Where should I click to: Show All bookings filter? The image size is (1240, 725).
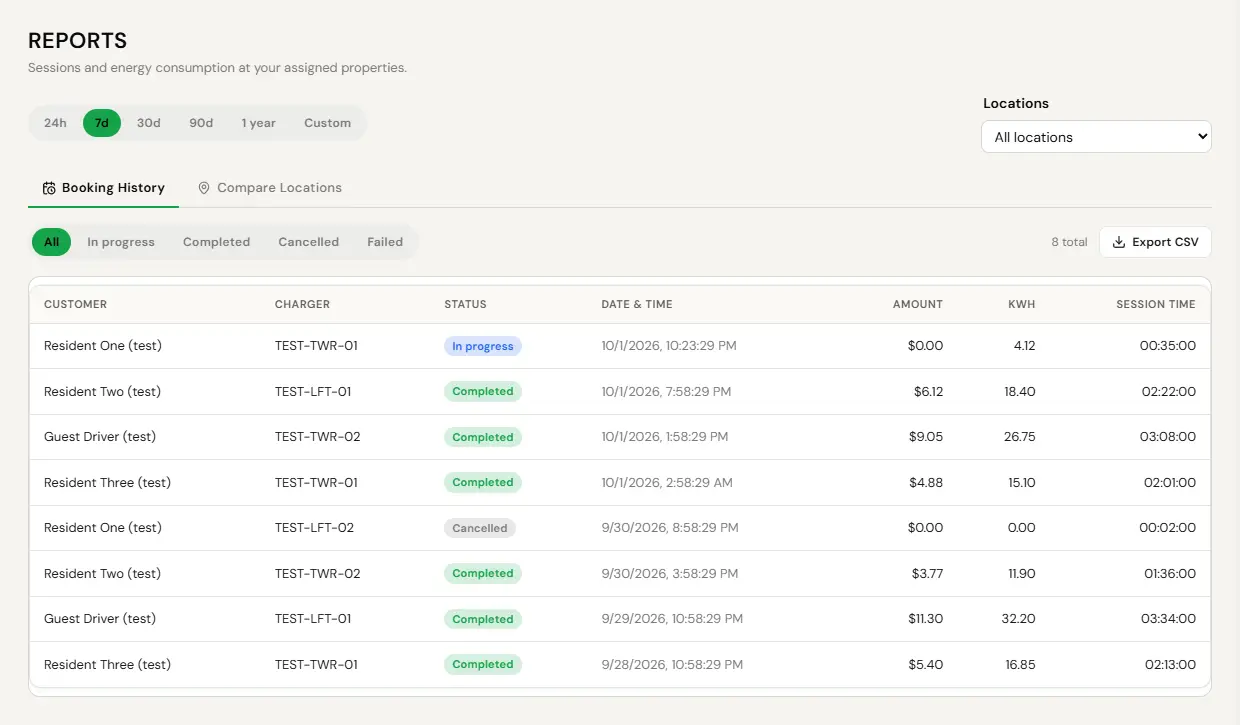[51, 242]
